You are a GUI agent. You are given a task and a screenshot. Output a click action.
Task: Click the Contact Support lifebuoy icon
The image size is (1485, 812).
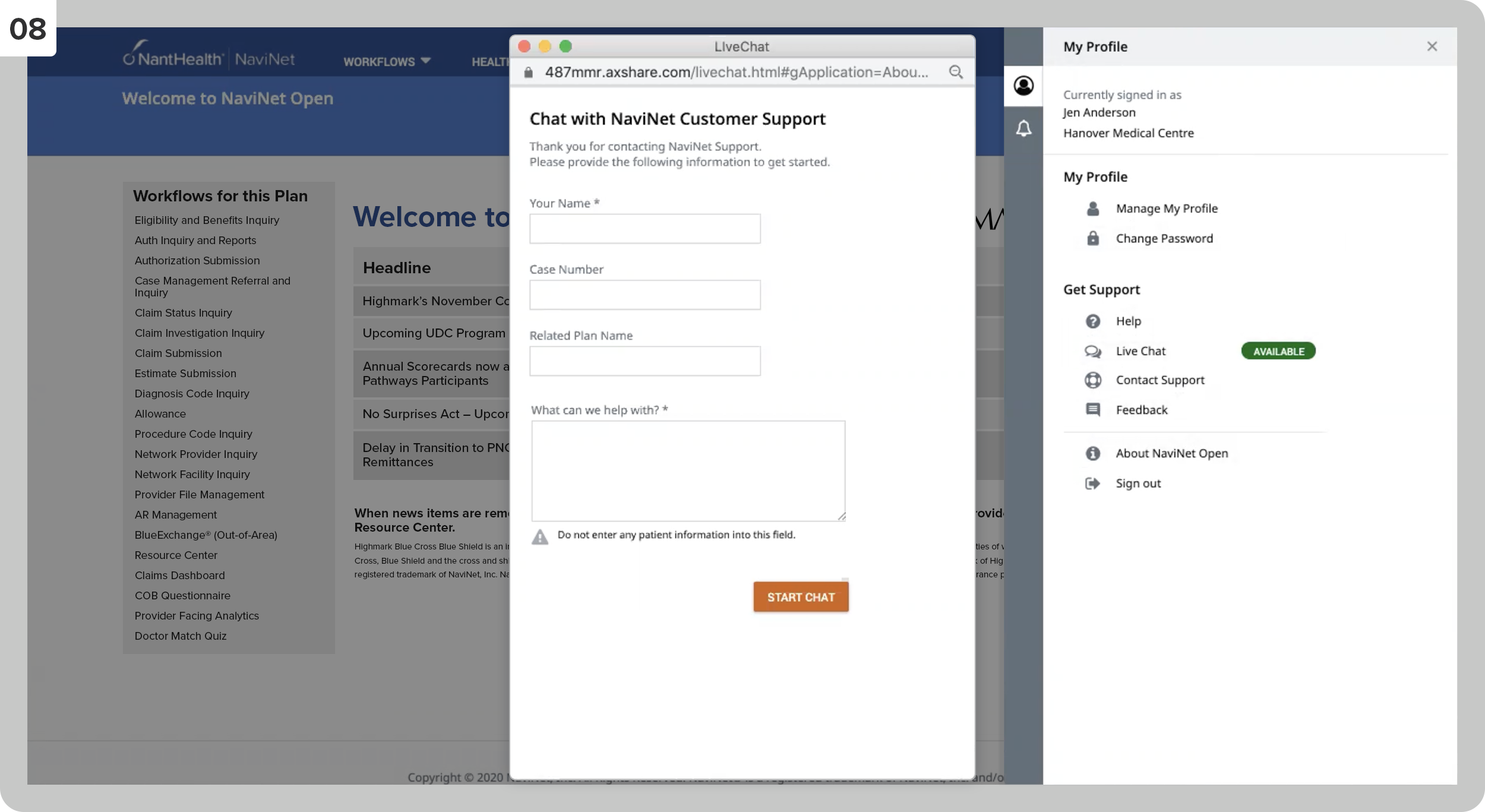(1092, 380)
